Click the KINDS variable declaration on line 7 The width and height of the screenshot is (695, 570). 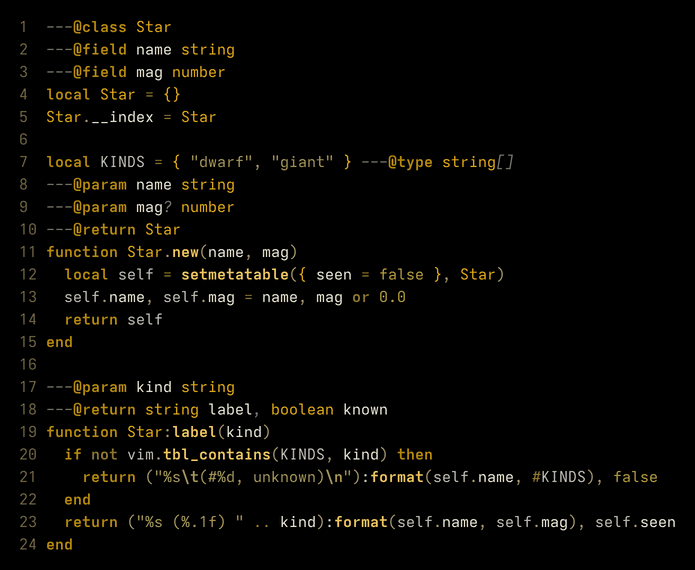coord(122,162)
